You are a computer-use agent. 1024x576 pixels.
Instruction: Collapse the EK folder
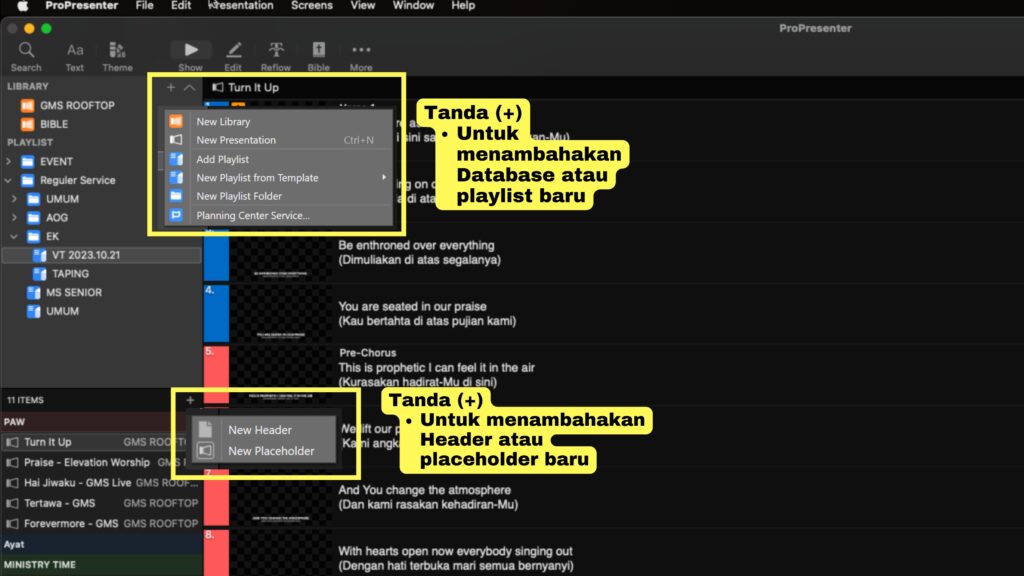[x=14, y=236]
